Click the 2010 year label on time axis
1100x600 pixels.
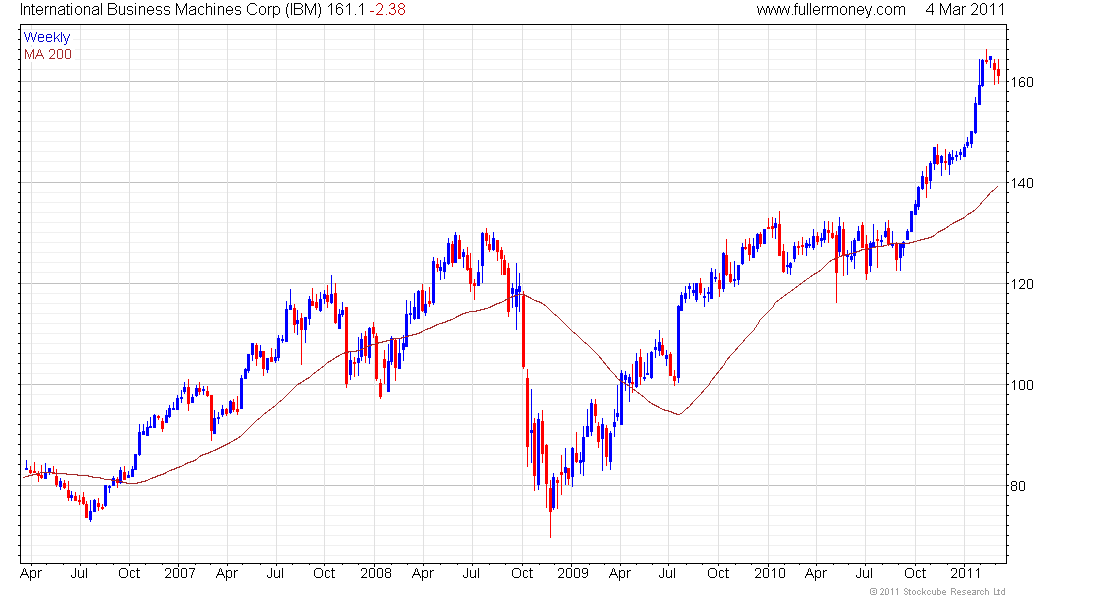tap(770, 573)
